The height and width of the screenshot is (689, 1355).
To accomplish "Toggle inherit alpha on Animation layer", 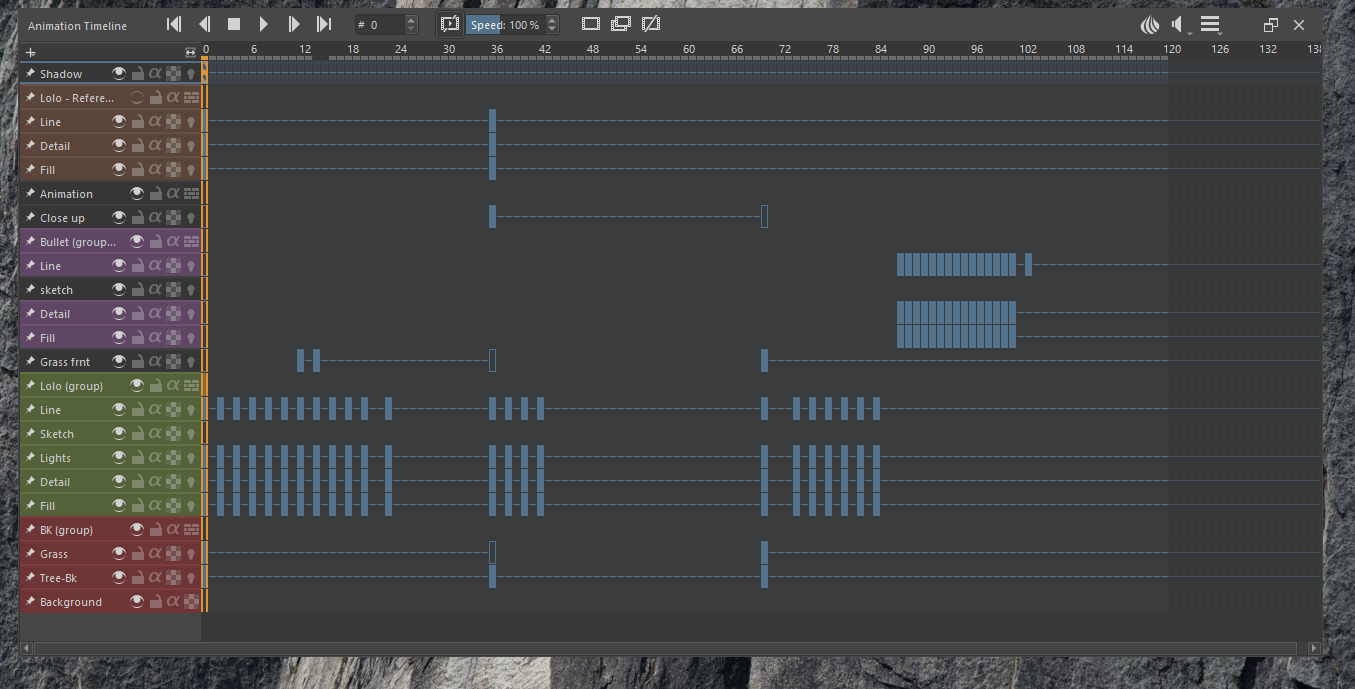I will pyautogui.click(x=172, y=194).
